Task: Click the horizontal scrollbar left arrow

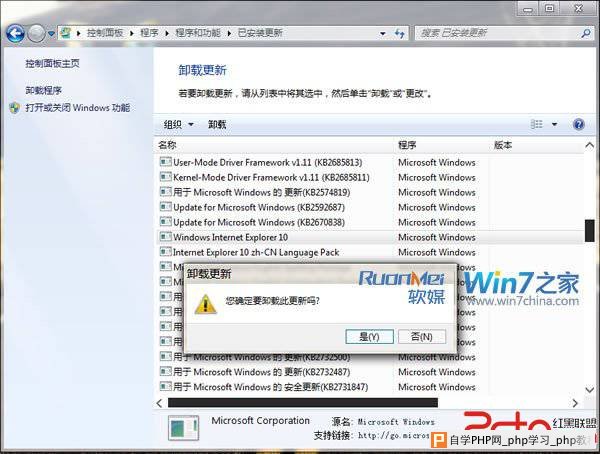Action: tap(160, 403)
